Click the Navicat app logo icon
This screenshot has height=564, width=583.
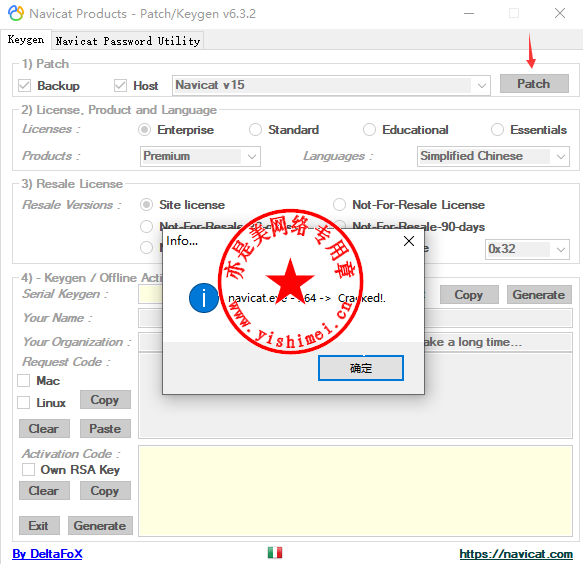pyautogui.click(x=16, y=13)
